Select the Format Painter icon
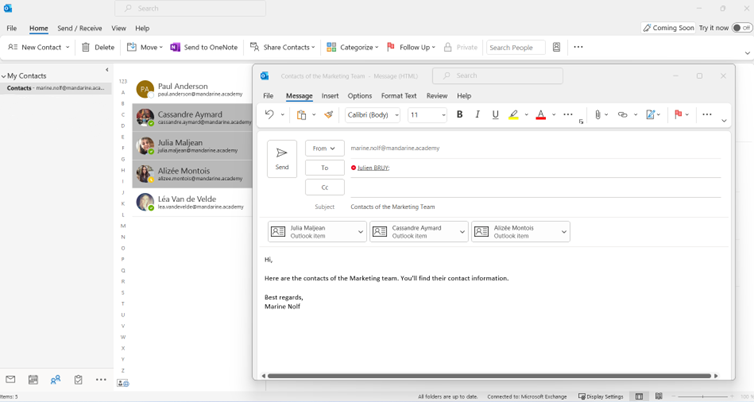The height and width of the screenshot is (402, 754). tap(328, 114)
